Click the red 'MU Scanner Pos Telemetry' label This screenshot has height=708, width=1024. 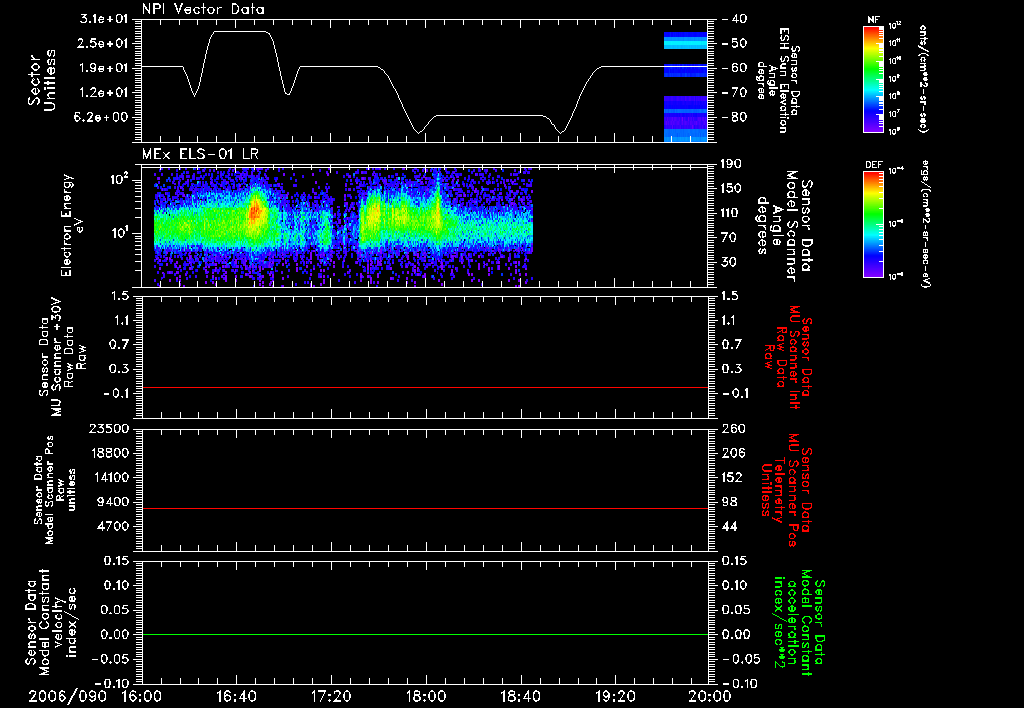[x=786, y=490]
